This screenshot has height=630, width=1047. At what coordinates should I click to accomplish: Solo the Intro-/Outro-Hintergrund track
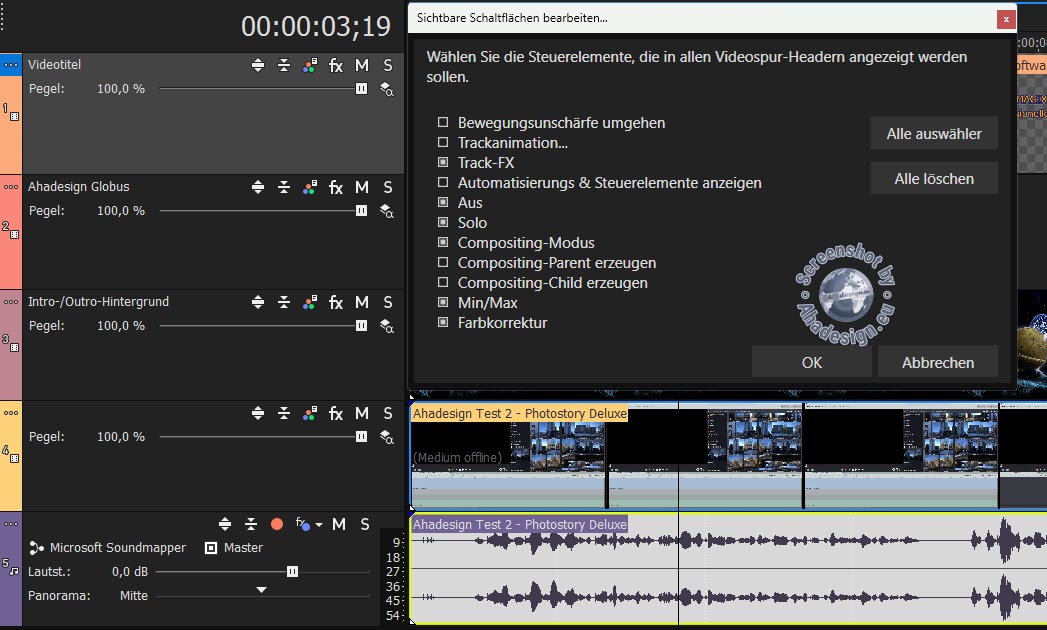pyautogui.click(x=388, y=303)
